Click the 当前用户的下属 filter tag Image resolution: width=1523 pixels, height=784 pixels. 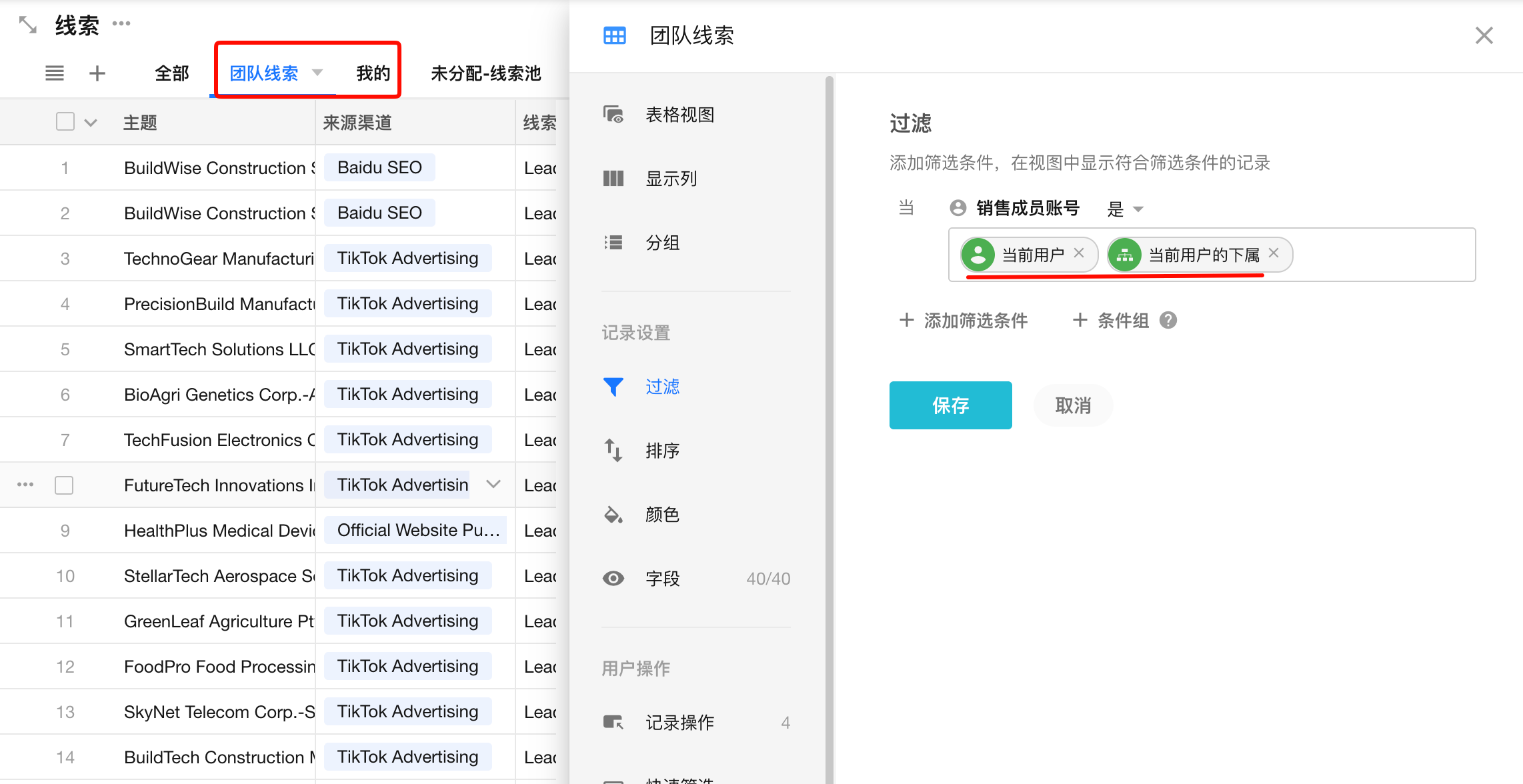[1200, 255]
